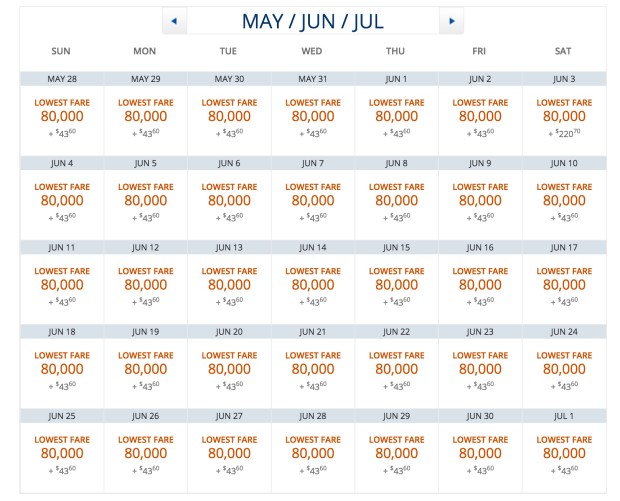Advance to next month with right arrow
620x501 pixels.
[452, 20]
